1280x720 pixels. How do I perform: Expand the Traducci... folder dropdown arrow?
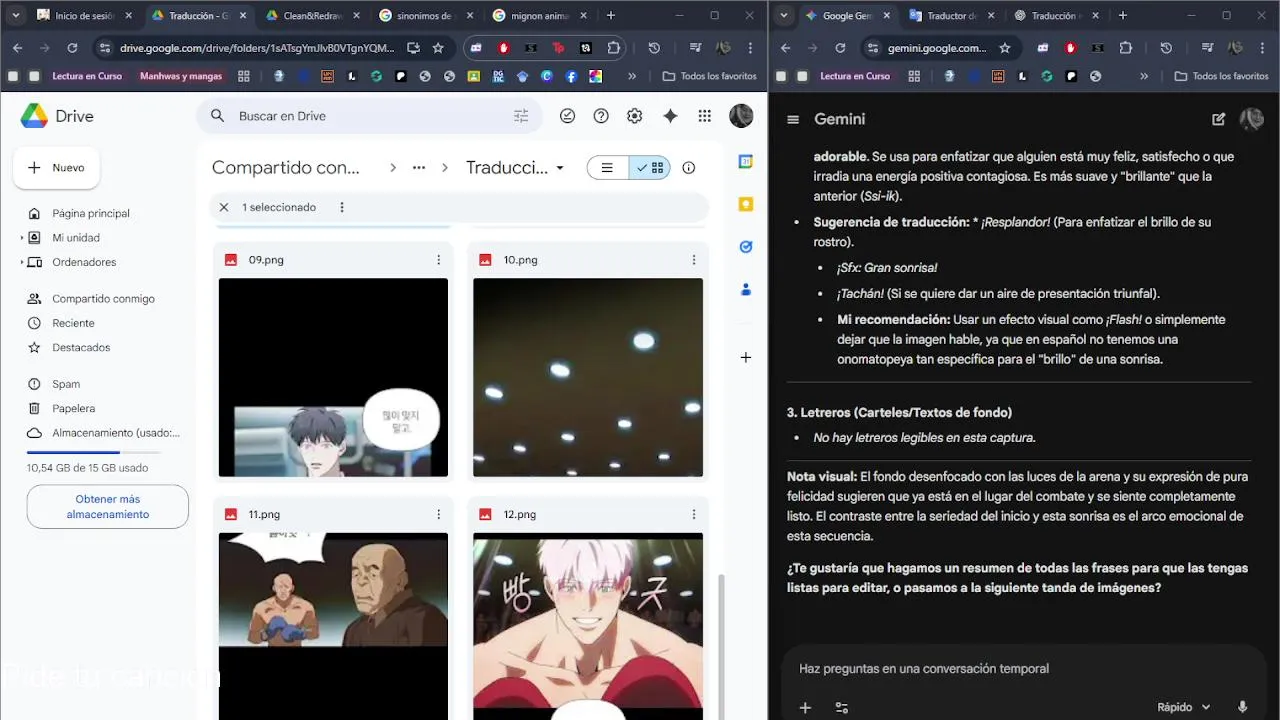click(x=560, y=168)
